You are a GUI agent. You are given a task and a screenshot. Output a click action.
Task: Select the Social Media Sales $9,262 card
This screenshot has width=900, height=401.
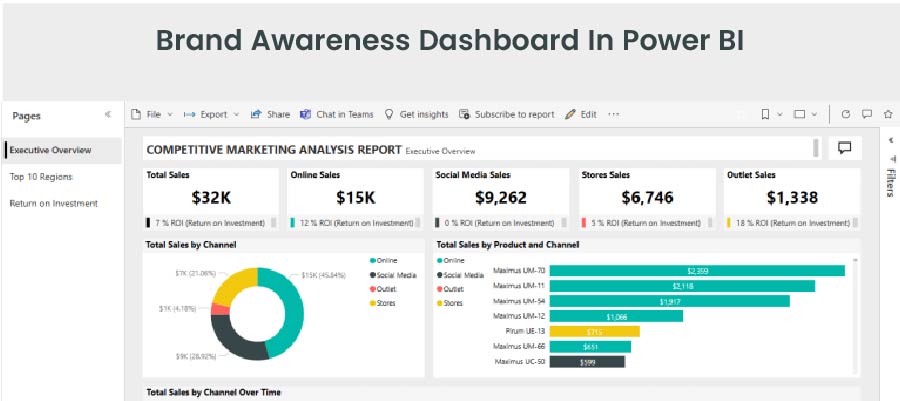pyautogui.click(x=501, y=199)
